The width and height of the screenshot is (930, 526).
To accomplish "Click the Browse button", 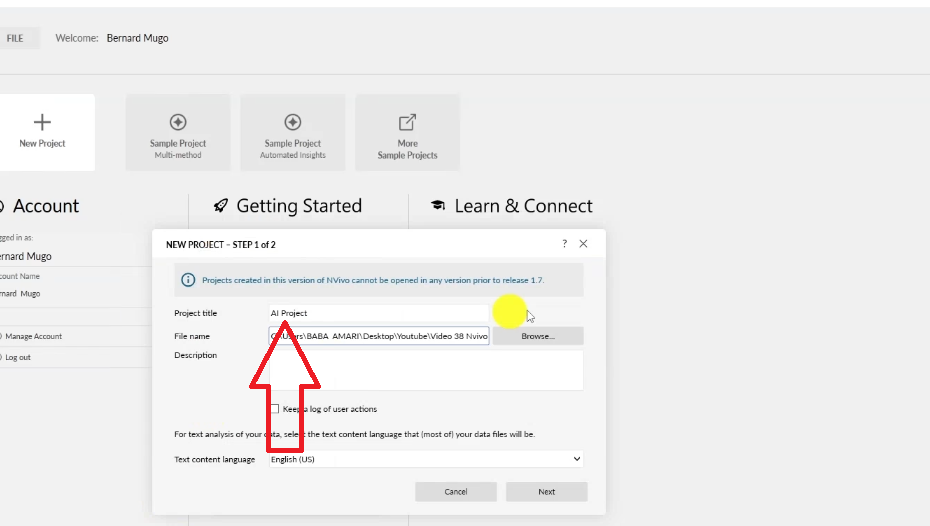I will point(537,336).
